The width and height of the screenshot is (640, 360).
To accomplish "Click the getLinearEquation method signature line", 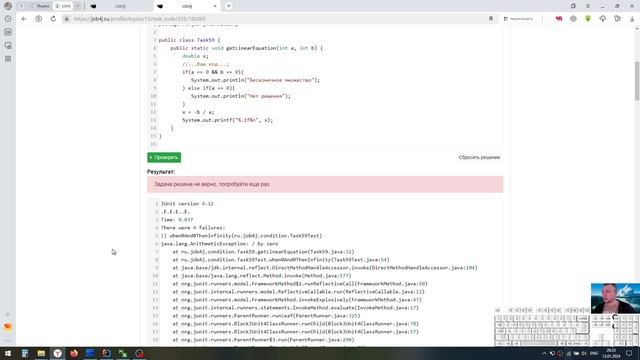I will click(247, 48).
